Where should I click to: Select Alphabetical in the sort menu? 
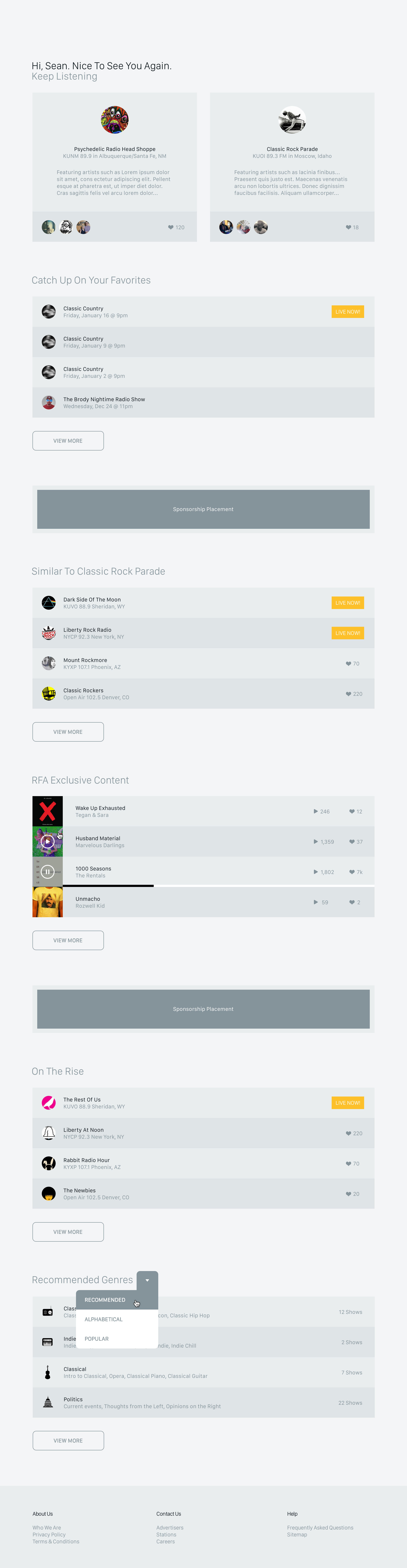[103, 1319]
